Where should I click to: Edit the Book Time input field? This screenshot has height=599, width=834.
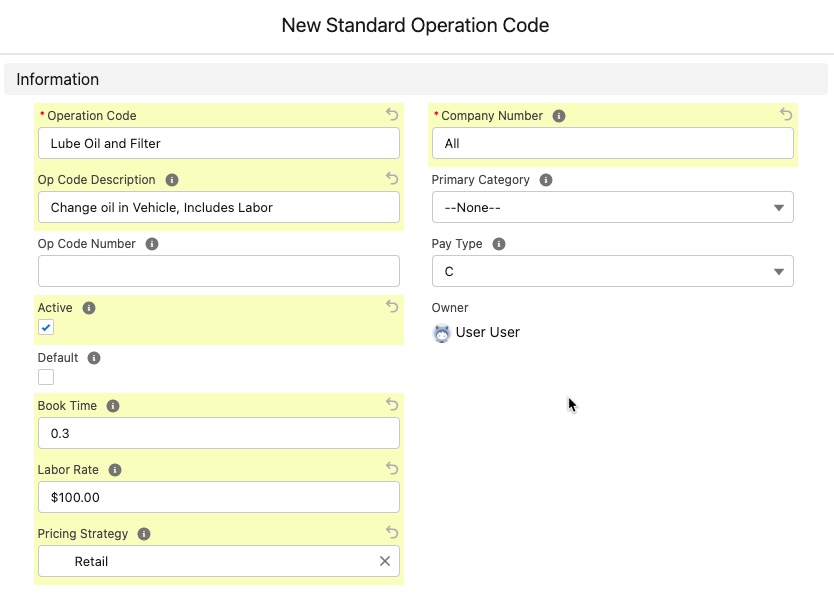pyautogui.click(x=218, y=433)
